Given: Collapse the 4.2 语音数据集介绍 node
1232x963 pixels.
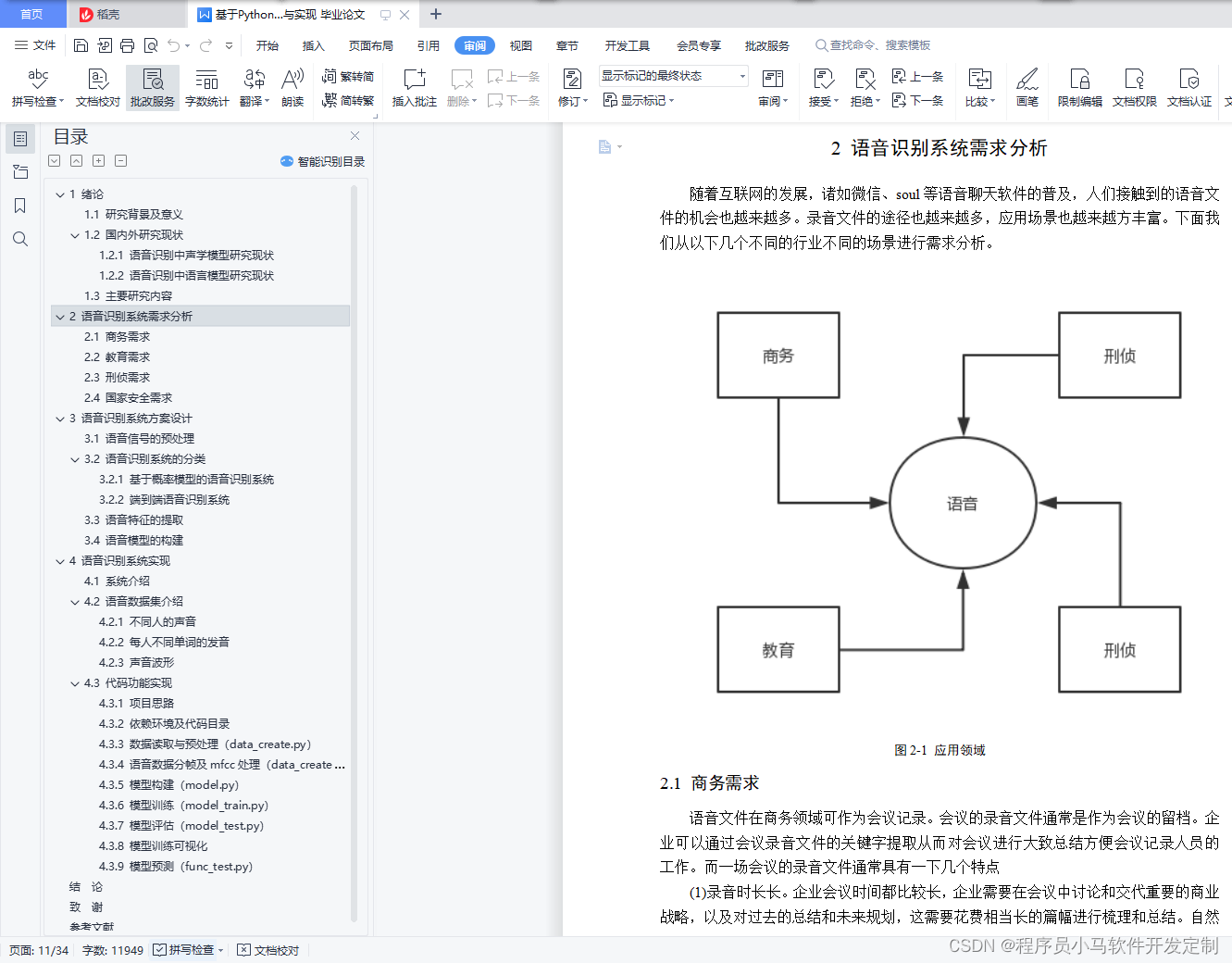Looking at the screenshot, I should pyautogui.click(x=75, y=602).
